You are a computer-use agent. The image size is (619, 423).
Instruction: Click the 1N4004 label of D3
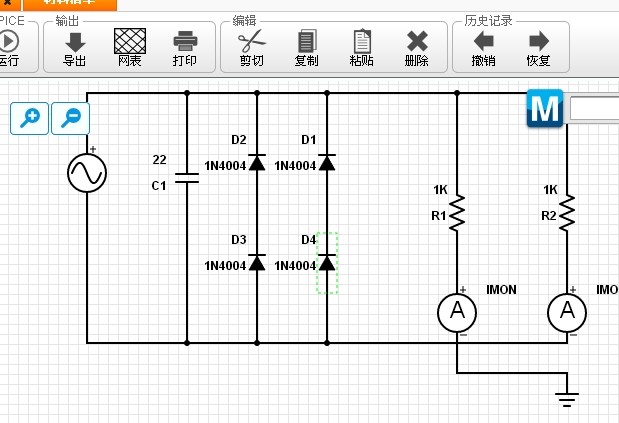pos(225,266)
